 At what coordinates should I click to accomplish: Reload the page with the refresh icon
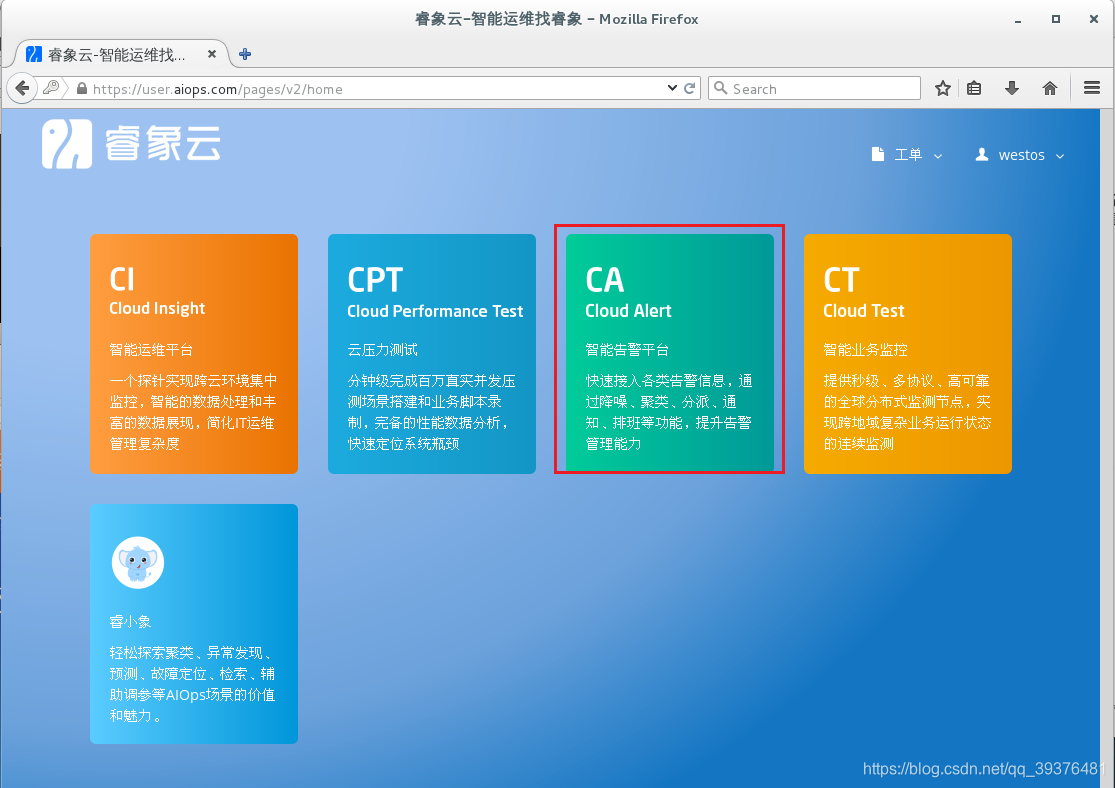coord(689,88)
